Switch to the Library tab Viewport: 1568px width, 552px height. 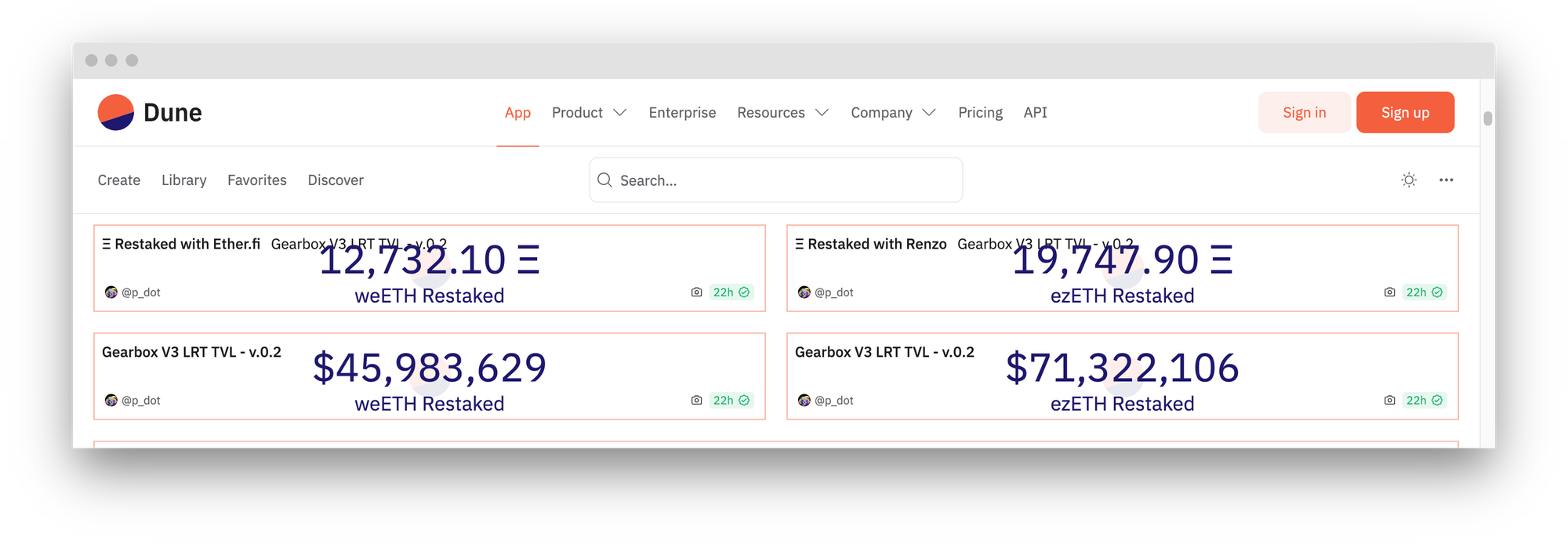coord(184,180)
